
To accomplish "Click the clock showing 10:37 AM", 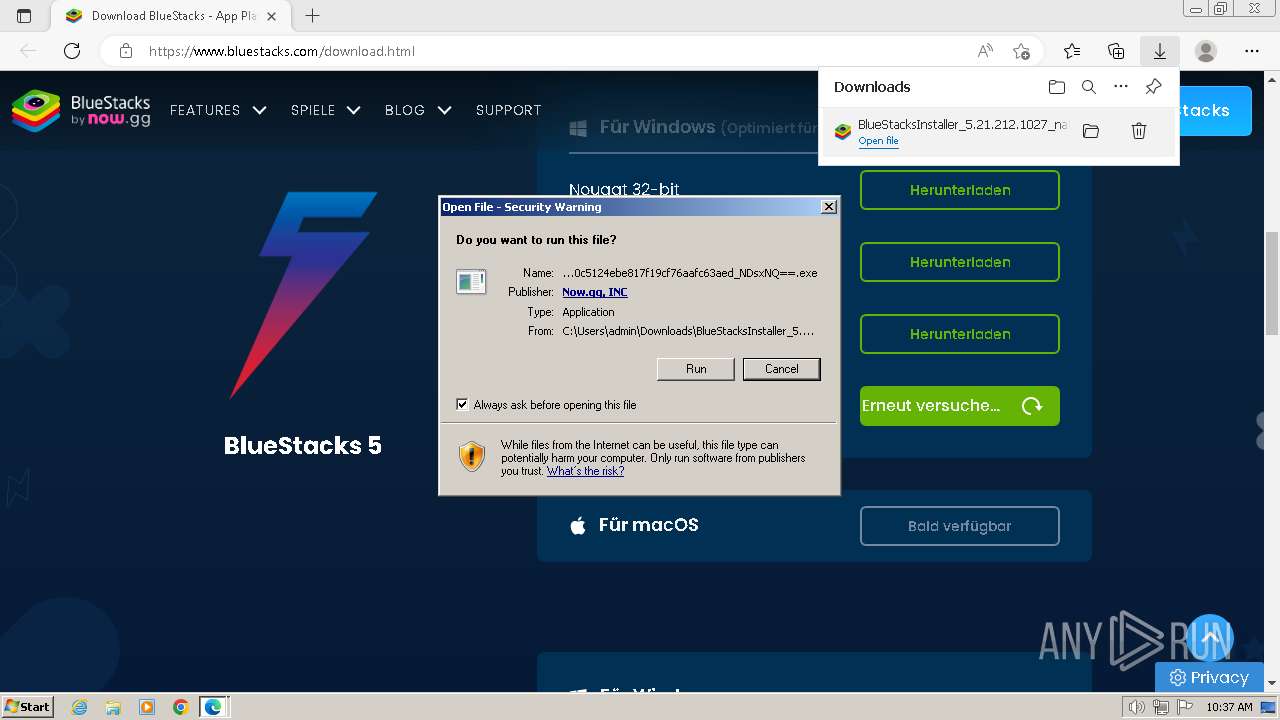I will tap(1229, 707).
